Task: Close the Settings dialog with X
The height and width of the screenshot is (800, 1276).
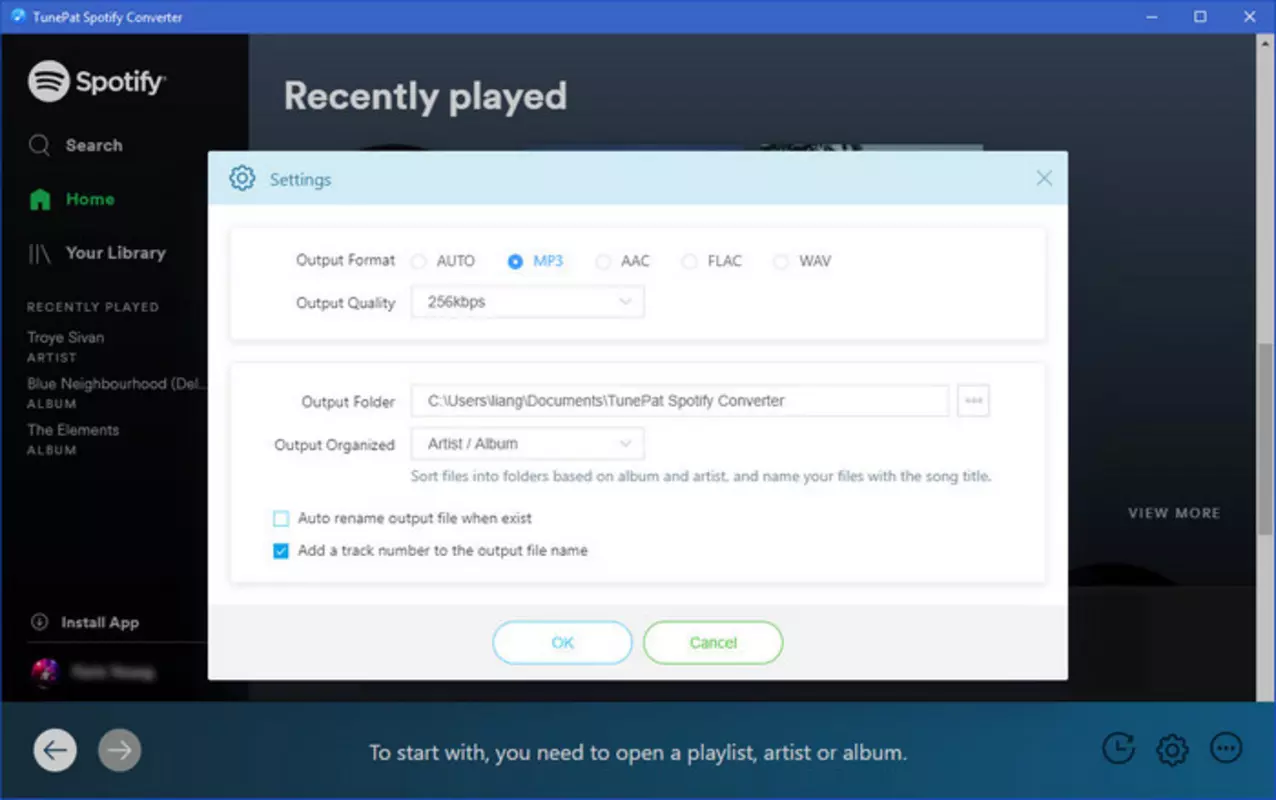Action: pyautogui.click(x=1044, y=178)
